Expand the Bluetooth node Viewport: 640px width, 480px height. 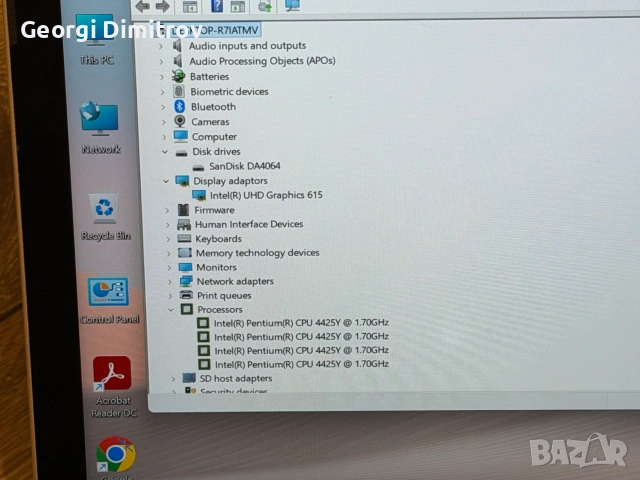(163, 107)
